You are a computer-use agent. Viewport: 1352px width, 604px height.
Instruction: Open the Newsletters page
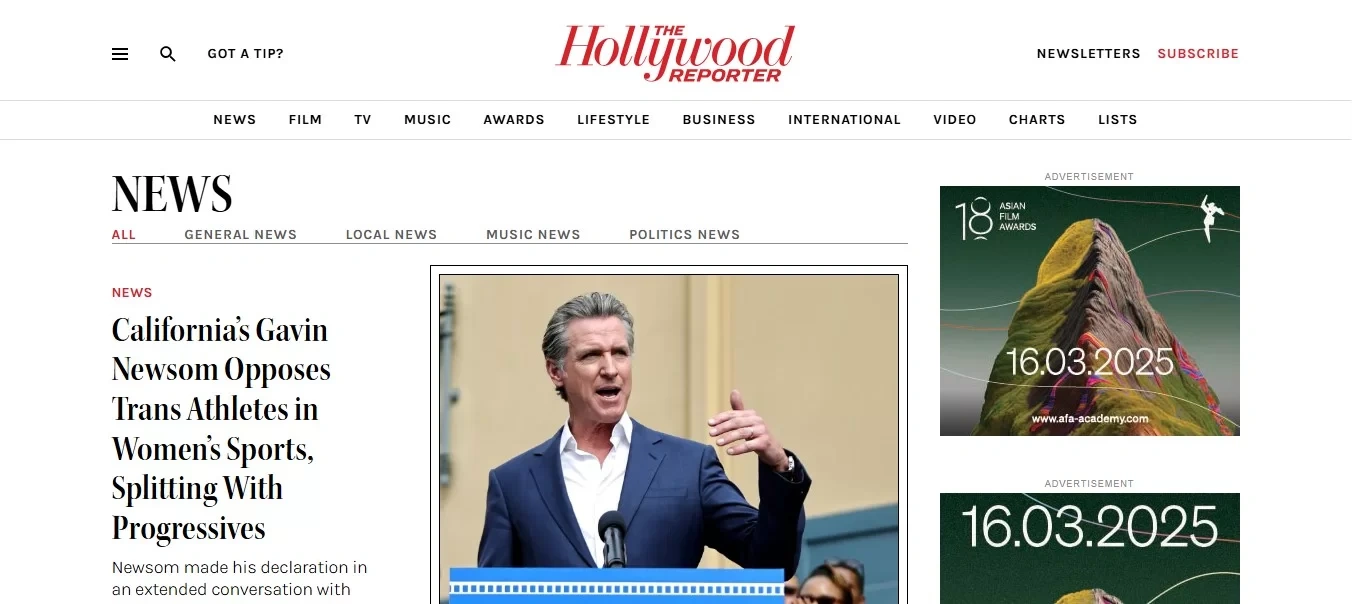(1088, 54)
